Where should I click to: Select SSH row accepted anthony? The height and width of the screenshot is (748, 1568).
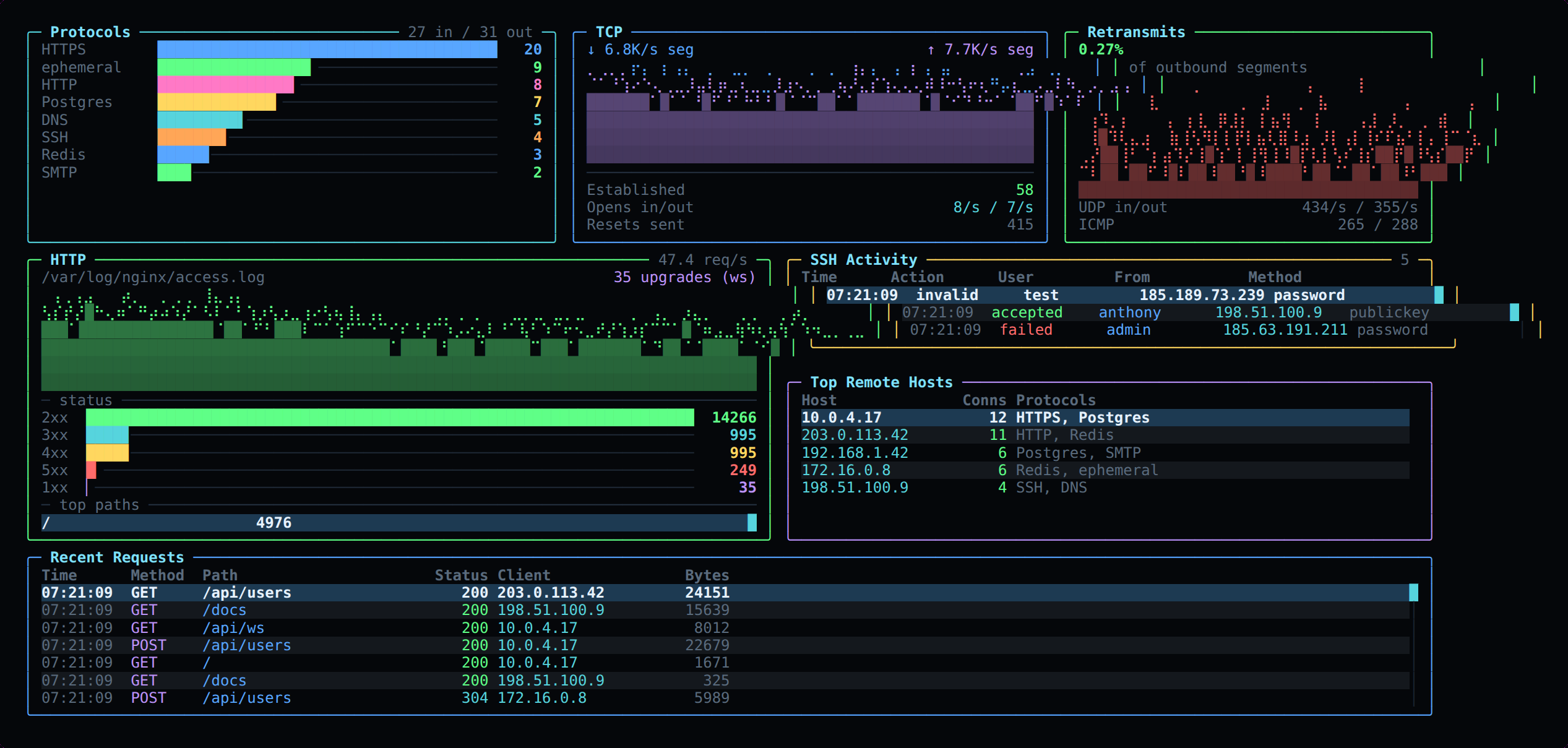[x=1205, y=312]
